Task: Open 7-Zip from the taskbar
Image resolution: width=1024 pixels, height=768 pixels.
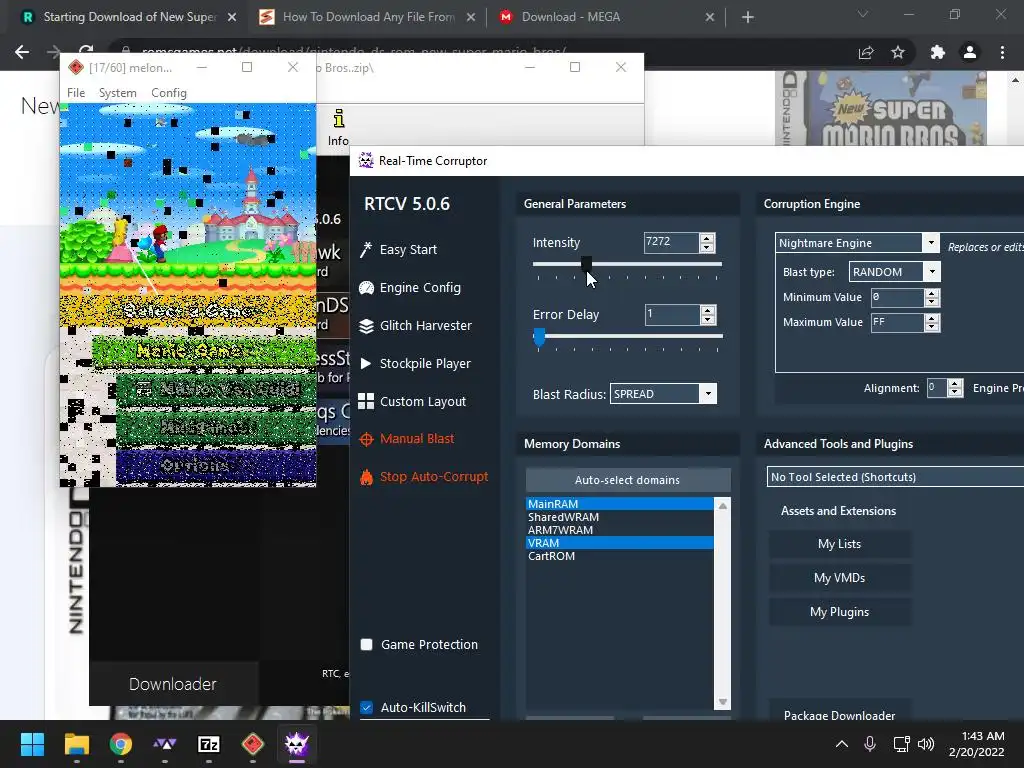Action: 209,744
